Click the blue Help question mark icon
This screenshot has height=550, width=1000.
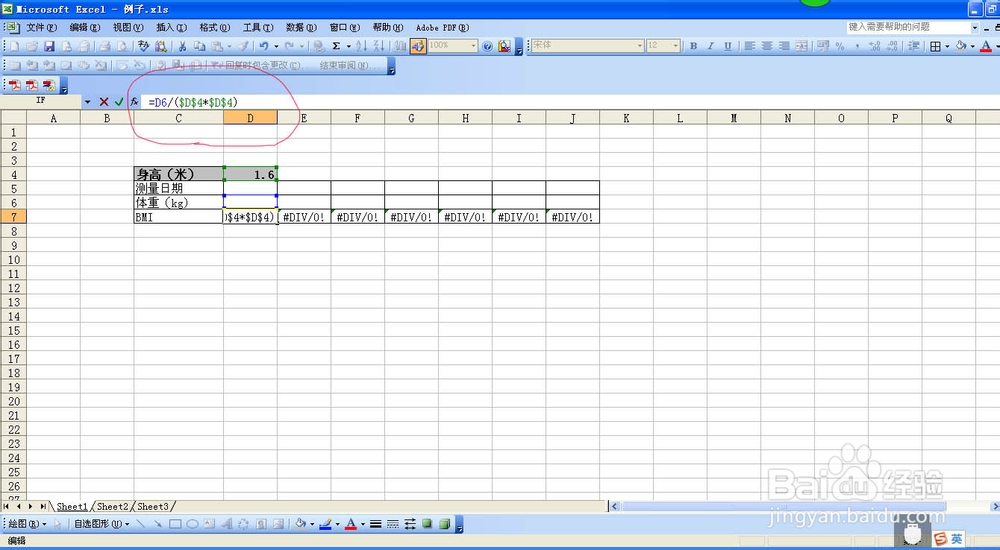click(x=487, y=46)
